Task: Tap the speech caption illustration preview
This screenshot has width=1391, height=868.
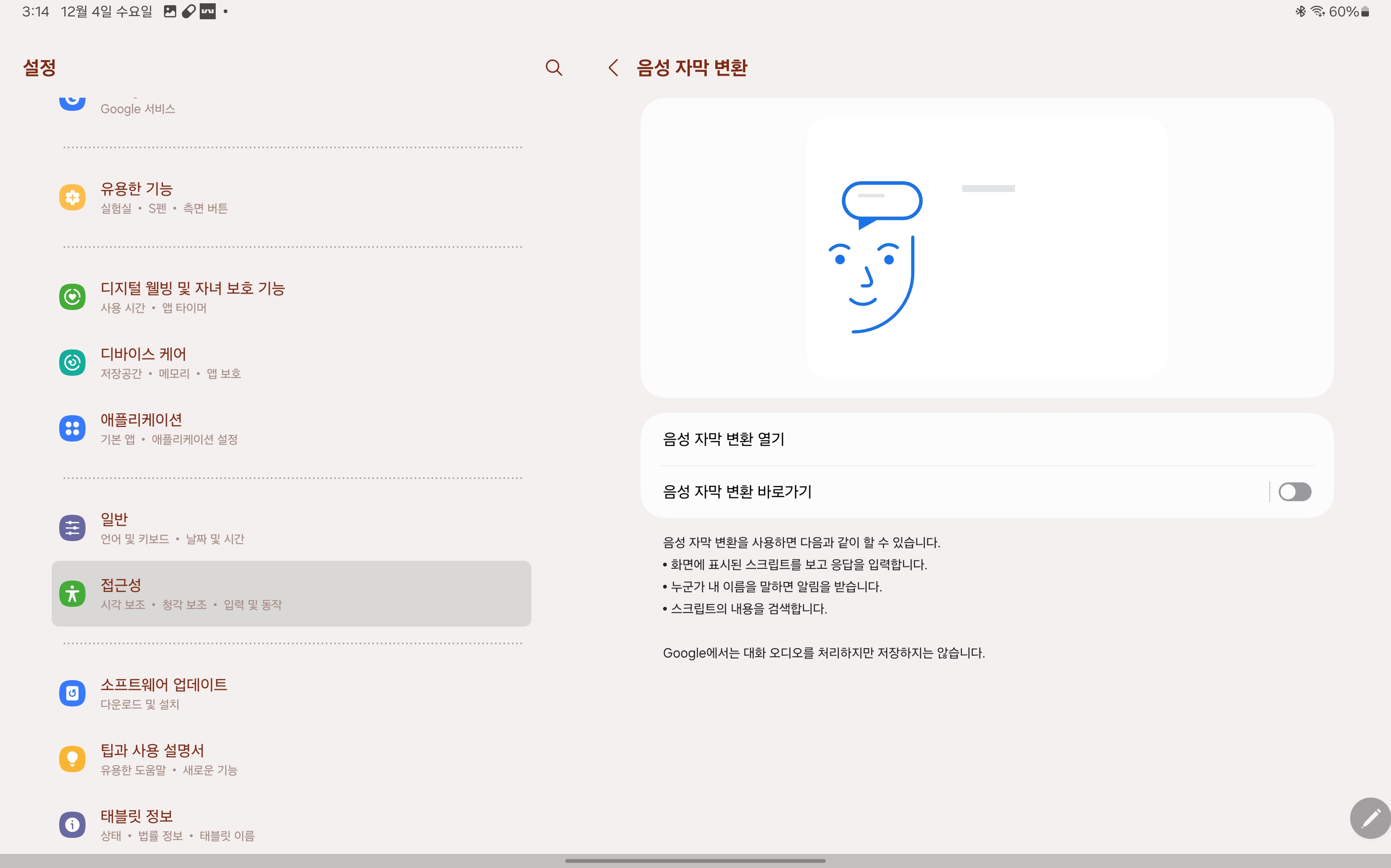Action: tap(986, 248)
